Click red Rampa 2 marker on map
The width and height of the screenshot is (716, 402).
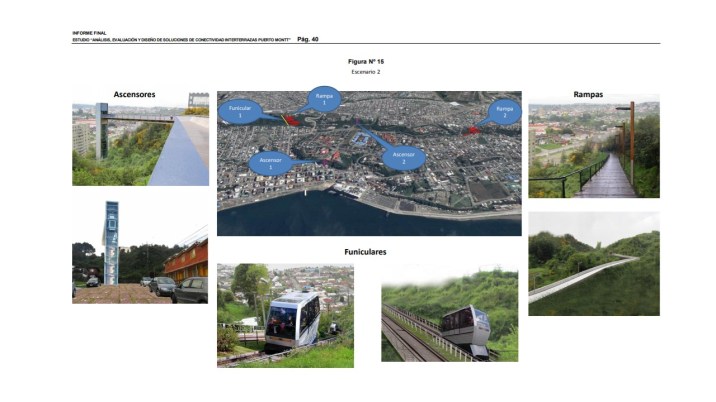coord(473,129)
